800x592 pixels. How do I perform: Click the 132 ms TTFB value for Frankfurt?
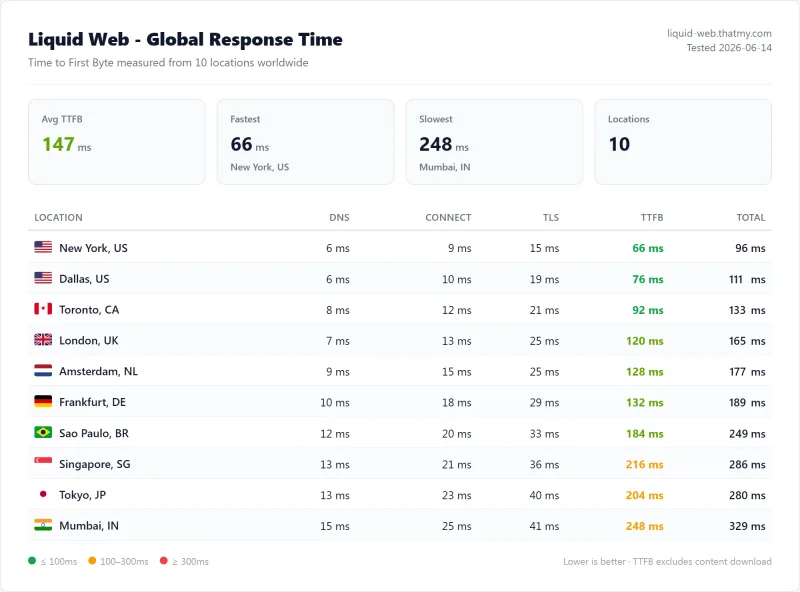tap(645, 402)
